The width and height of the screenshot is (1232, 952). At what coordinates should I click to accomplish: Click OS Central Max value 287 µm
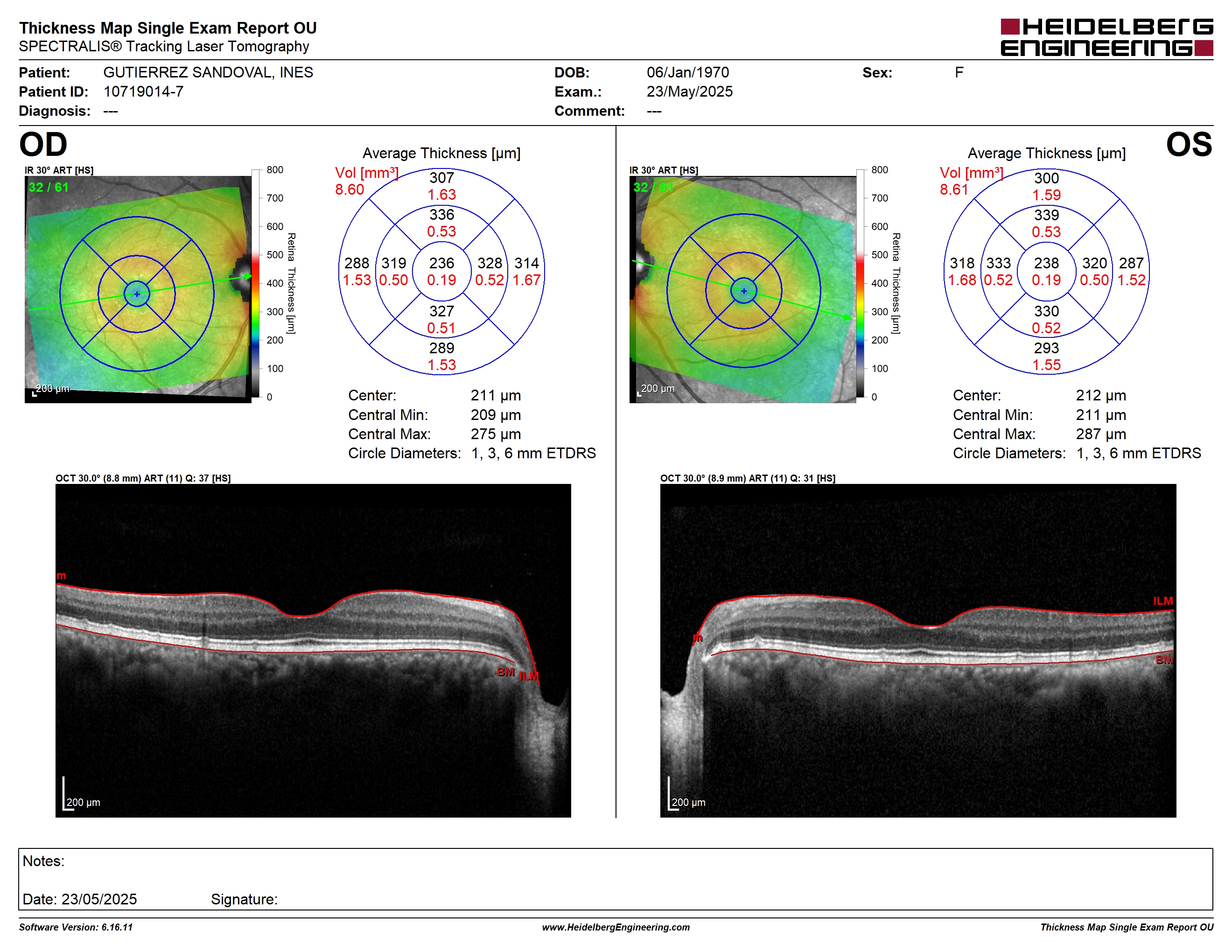pos(1100,434)
